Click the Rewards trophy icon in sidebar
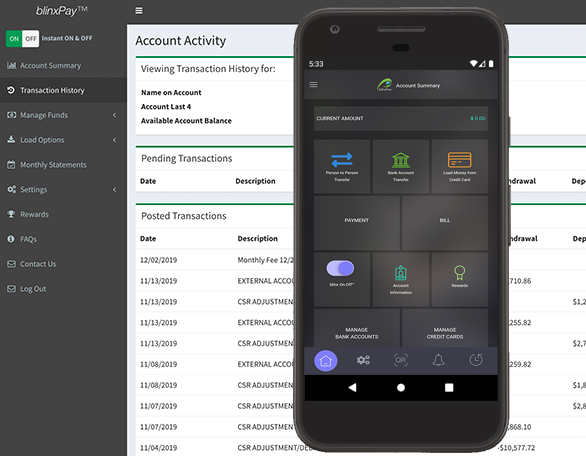 (11, 214)
